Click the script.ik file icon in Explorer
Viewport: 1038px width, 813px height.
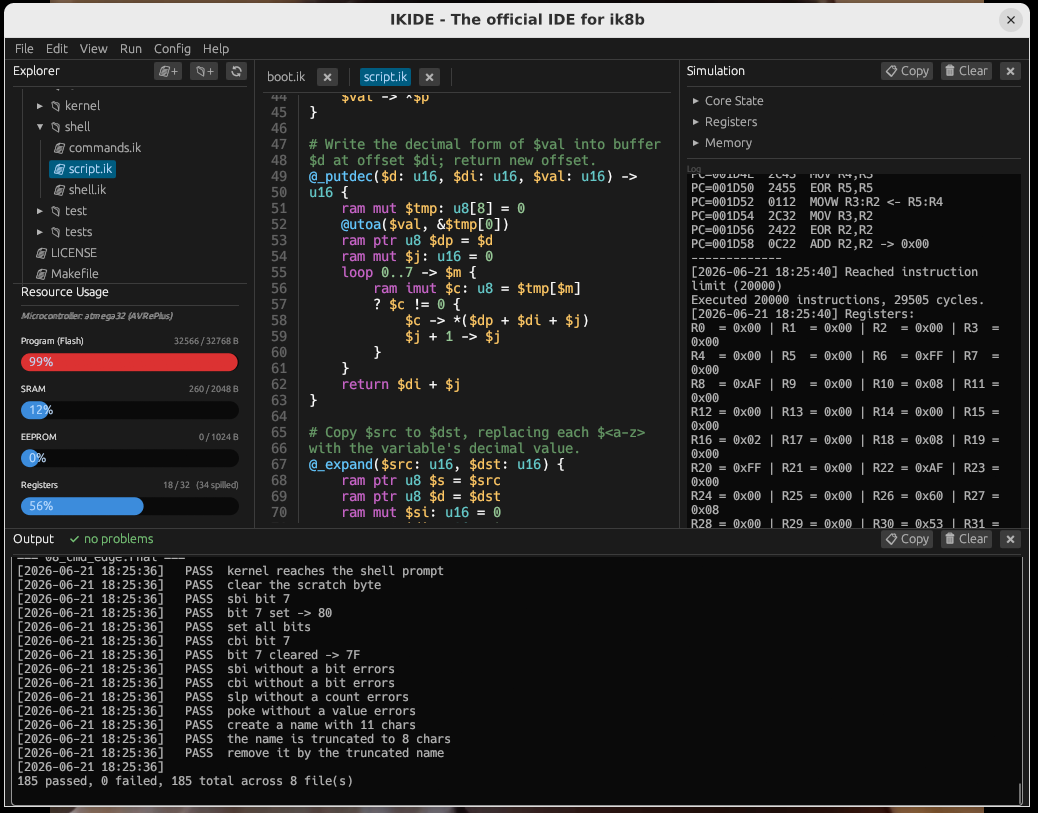59,169
